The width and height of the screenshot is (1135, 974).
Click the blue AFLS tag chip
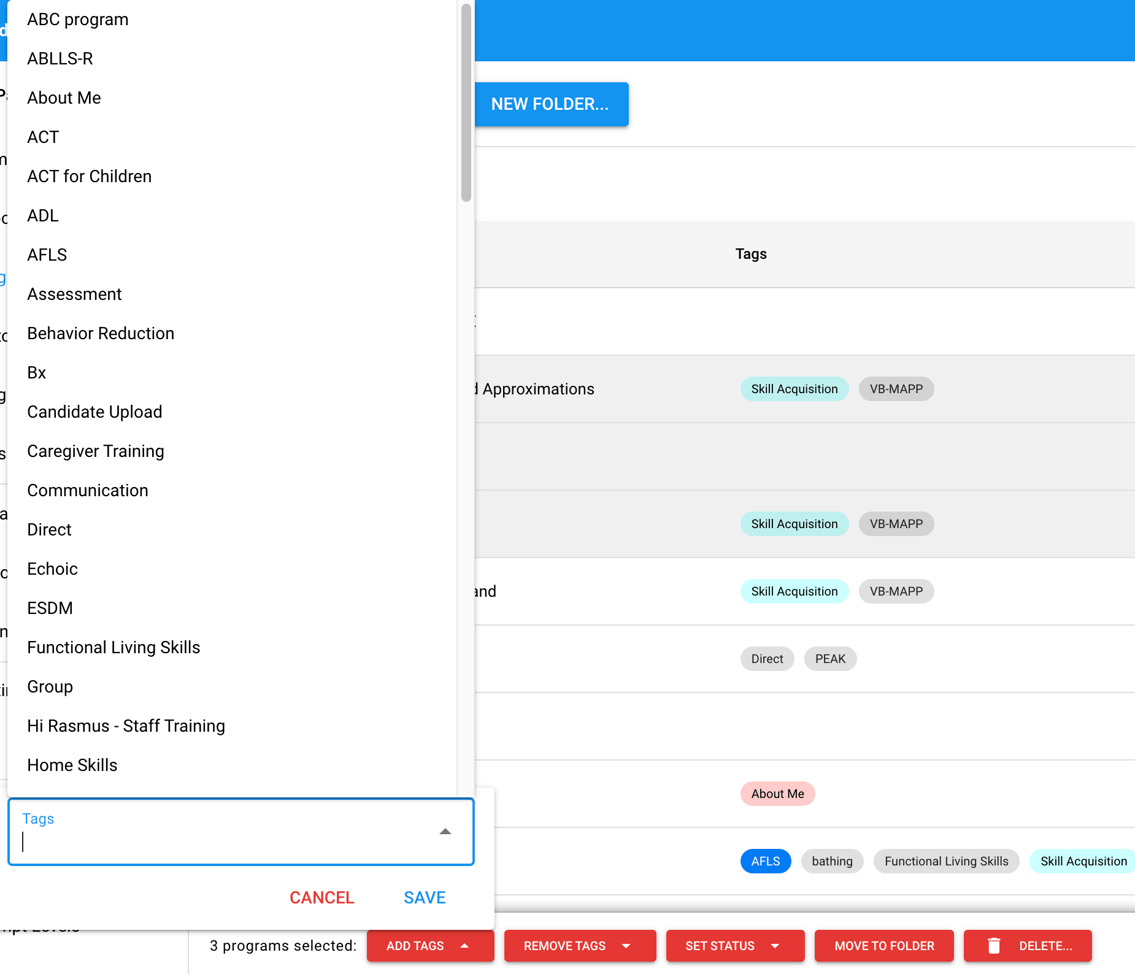click(x=765, y=861)
